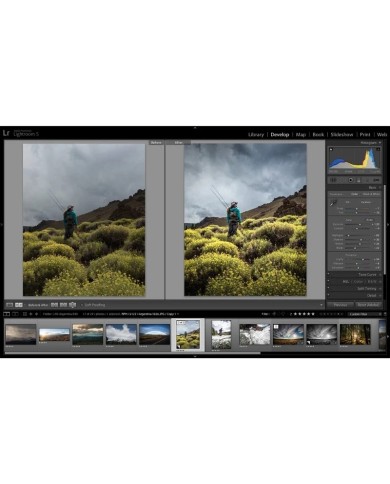Go forward to next source arrow
The width and height of the screenshot is (390, 484).
[36, 314]
